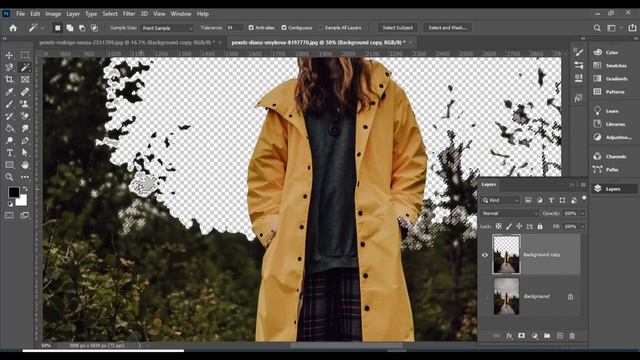Choose Subtract from Selection mode icon
640x360 pixels.
pos(82,28)
